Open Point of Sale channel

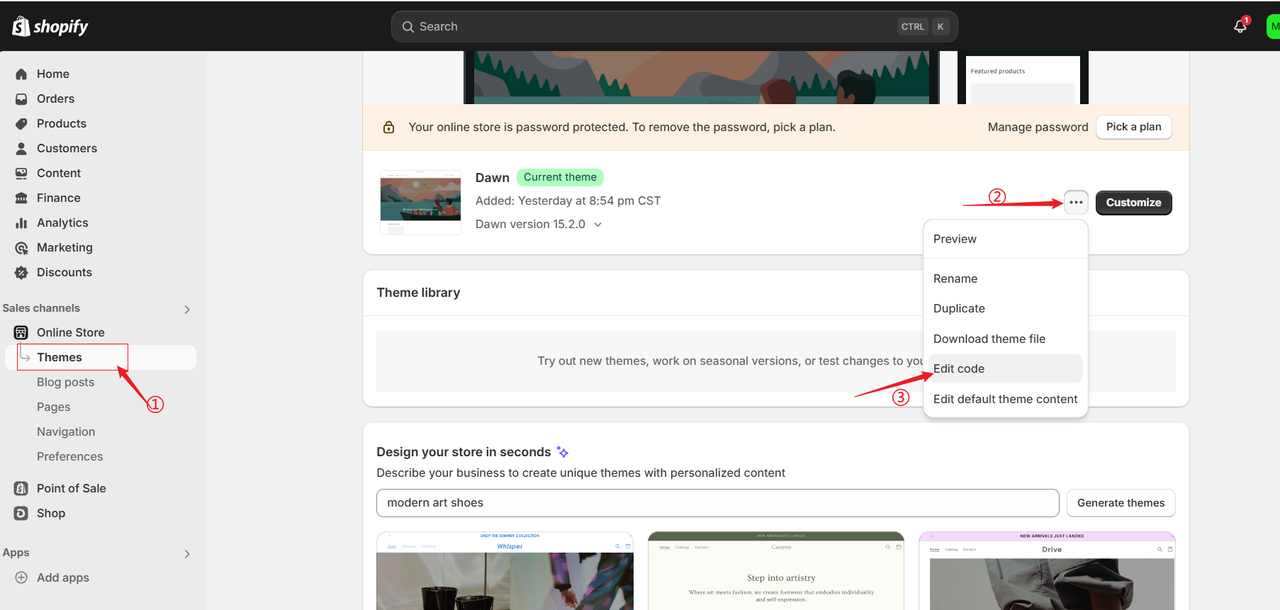point(71,488)
